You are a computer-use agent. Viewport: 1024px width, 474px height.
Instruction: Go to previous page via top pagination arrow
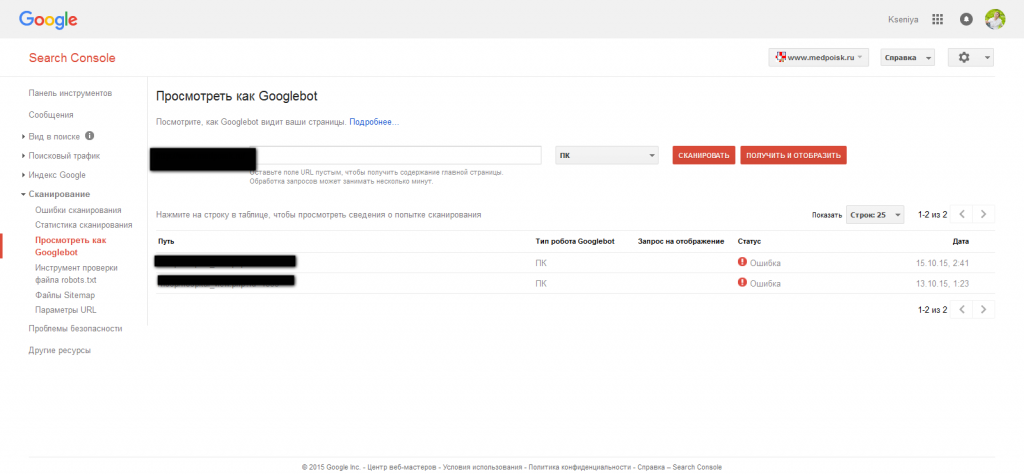pos(961,214)
